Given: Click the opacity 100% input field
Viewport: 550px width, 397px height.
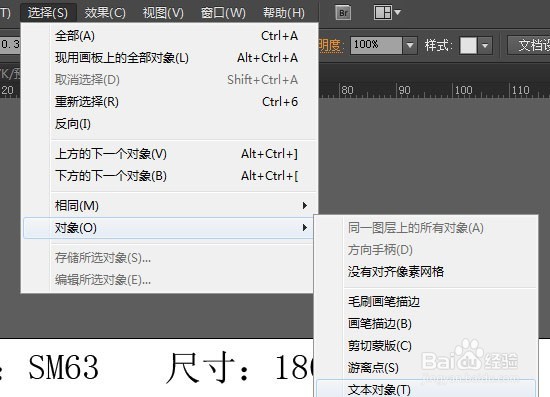Looking at the screenshot, I should (376, 45).
